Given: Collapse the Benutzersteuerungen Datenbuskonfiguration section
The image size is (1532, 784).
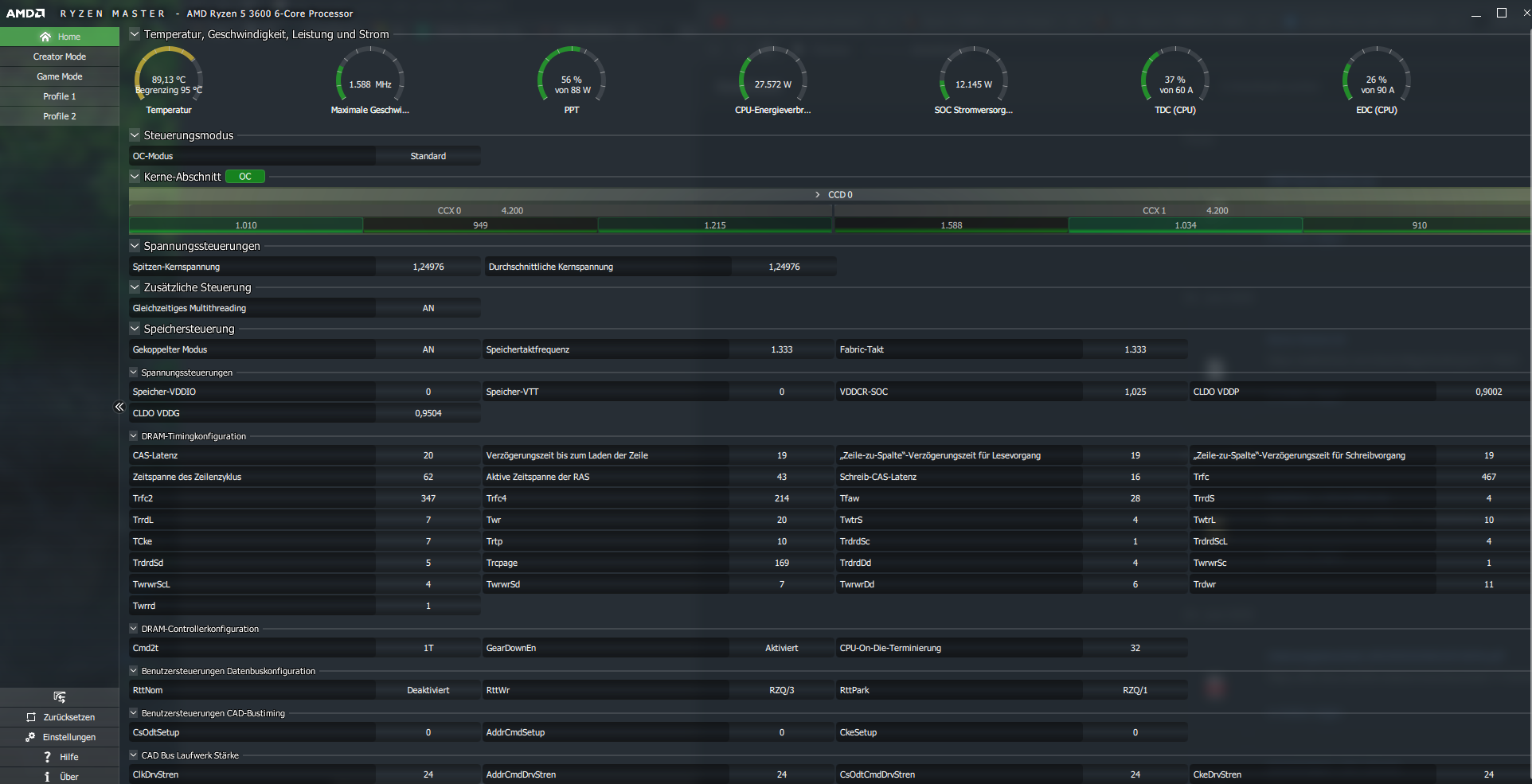Looking at the screenshot, I should (x=134, y=671).
